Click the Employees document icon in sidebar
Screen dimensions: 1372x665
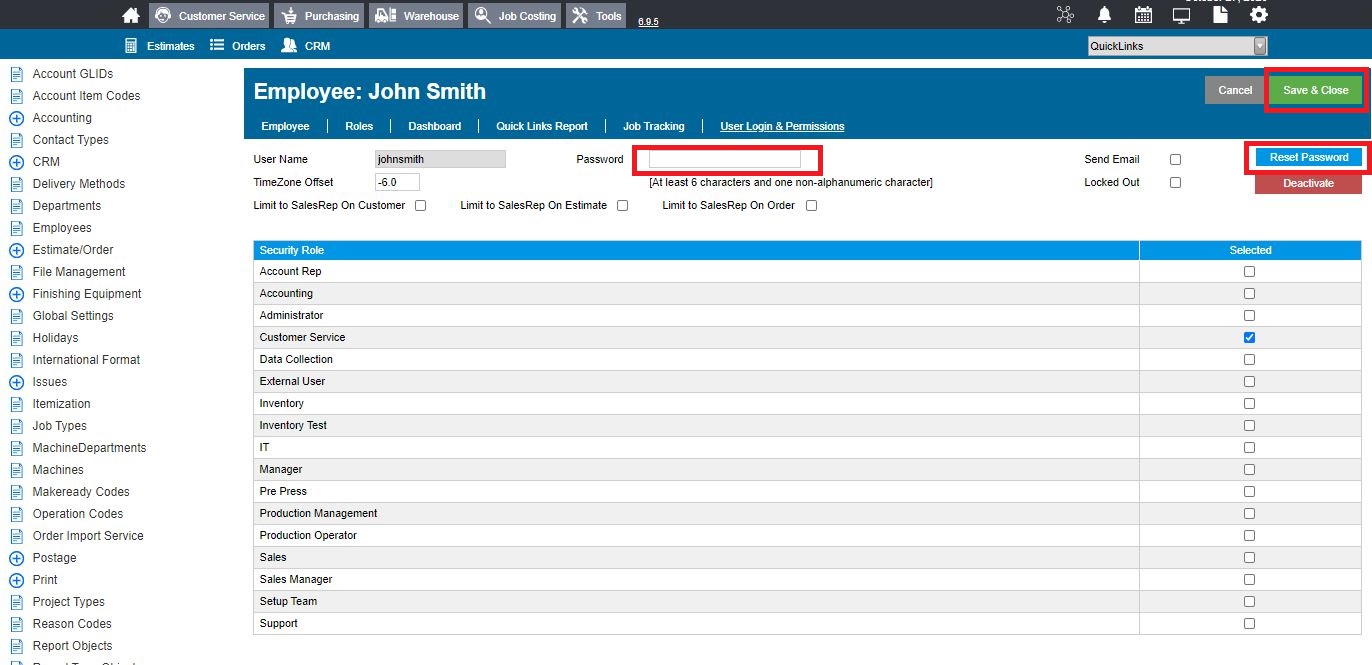[16, 228]
